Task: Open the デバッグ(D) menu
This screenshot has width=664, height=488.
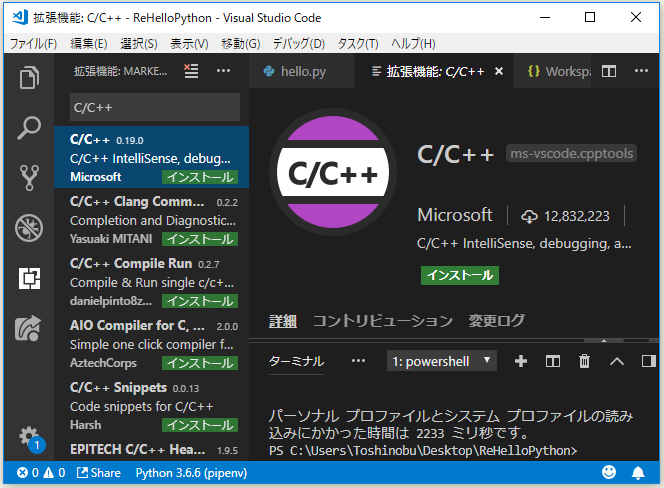Action: tap(299, 44)
